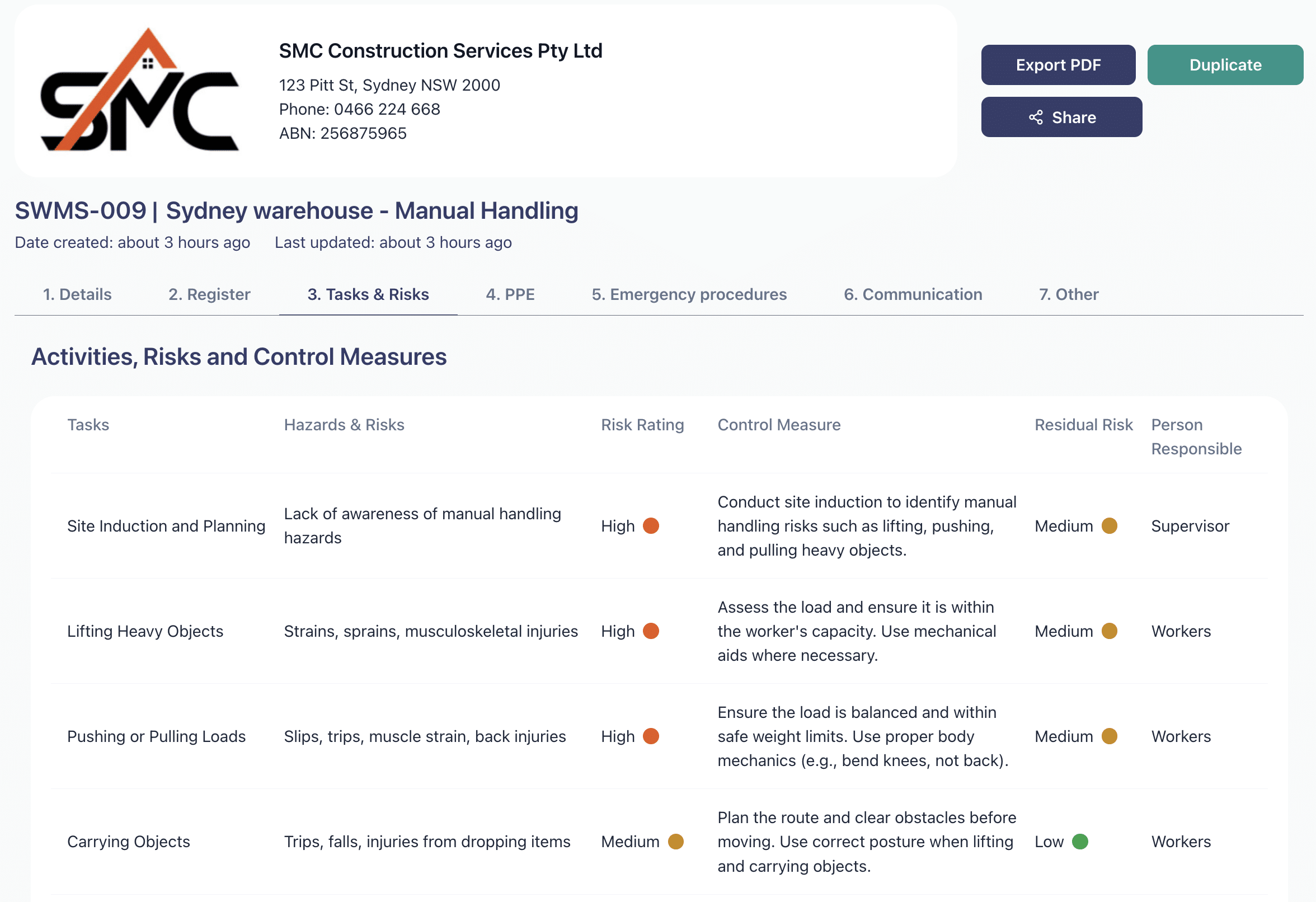Switch to the 7. Other tab

pyautogui.click(x=1068, y=294)
